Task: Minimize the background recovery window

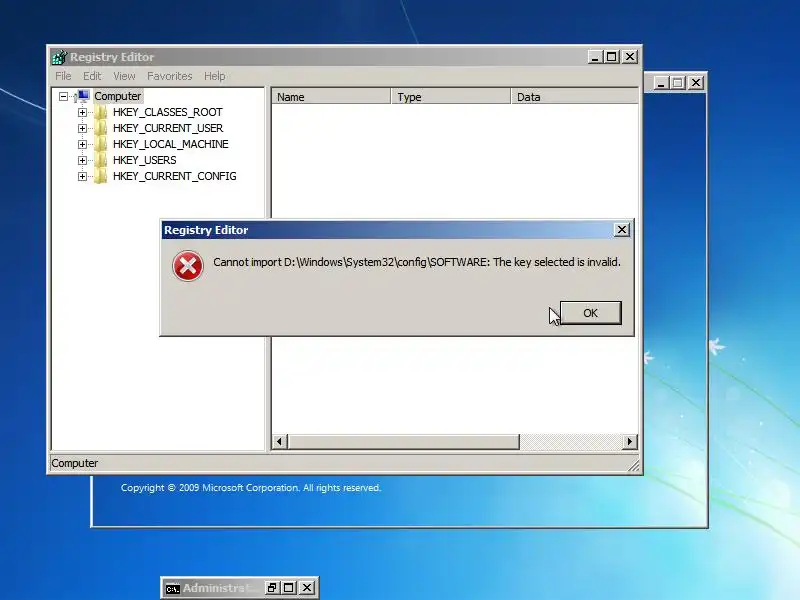Action: coord(661,83)
